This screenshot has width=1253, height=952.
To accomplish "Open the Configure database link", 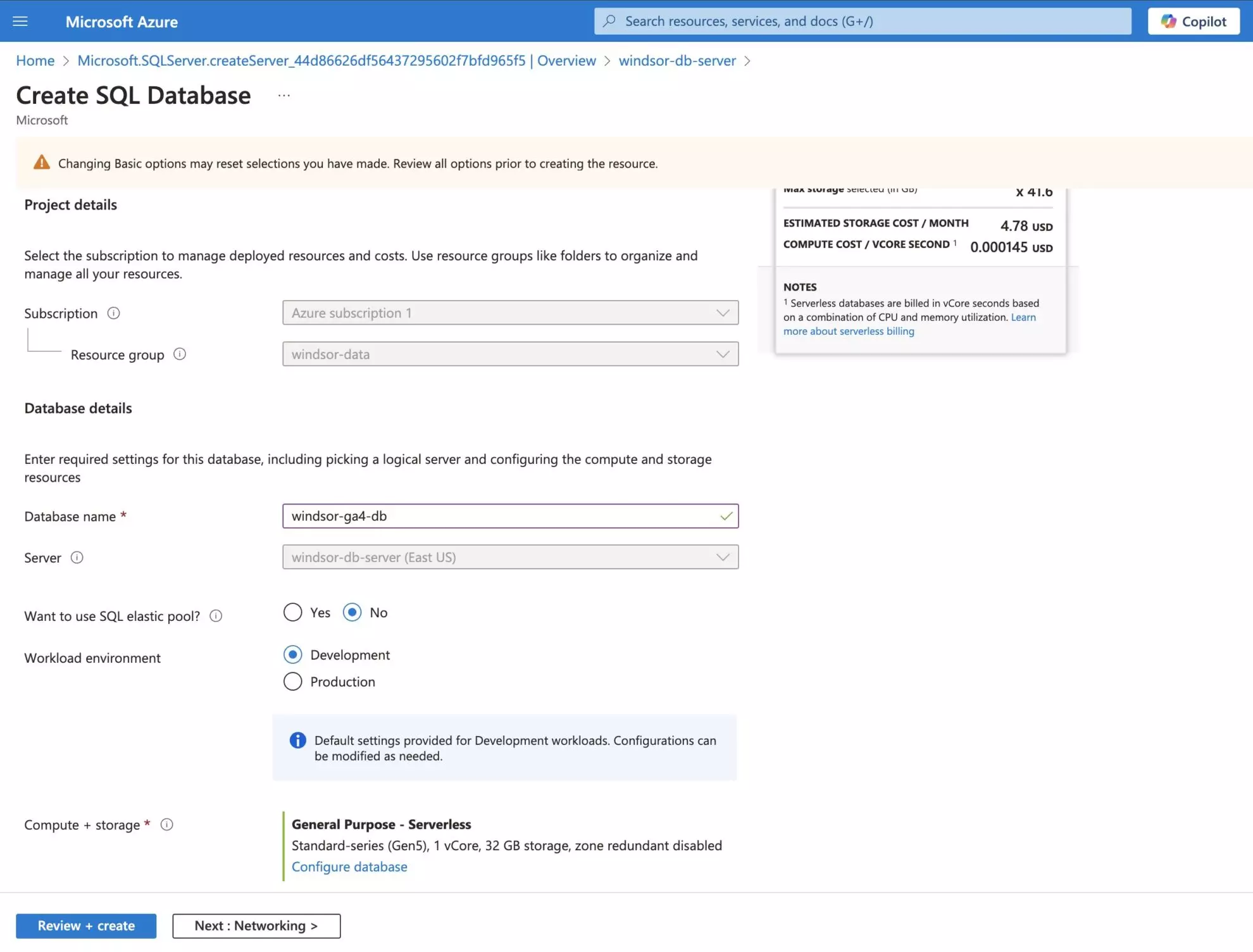I will [x=349, y=867].
